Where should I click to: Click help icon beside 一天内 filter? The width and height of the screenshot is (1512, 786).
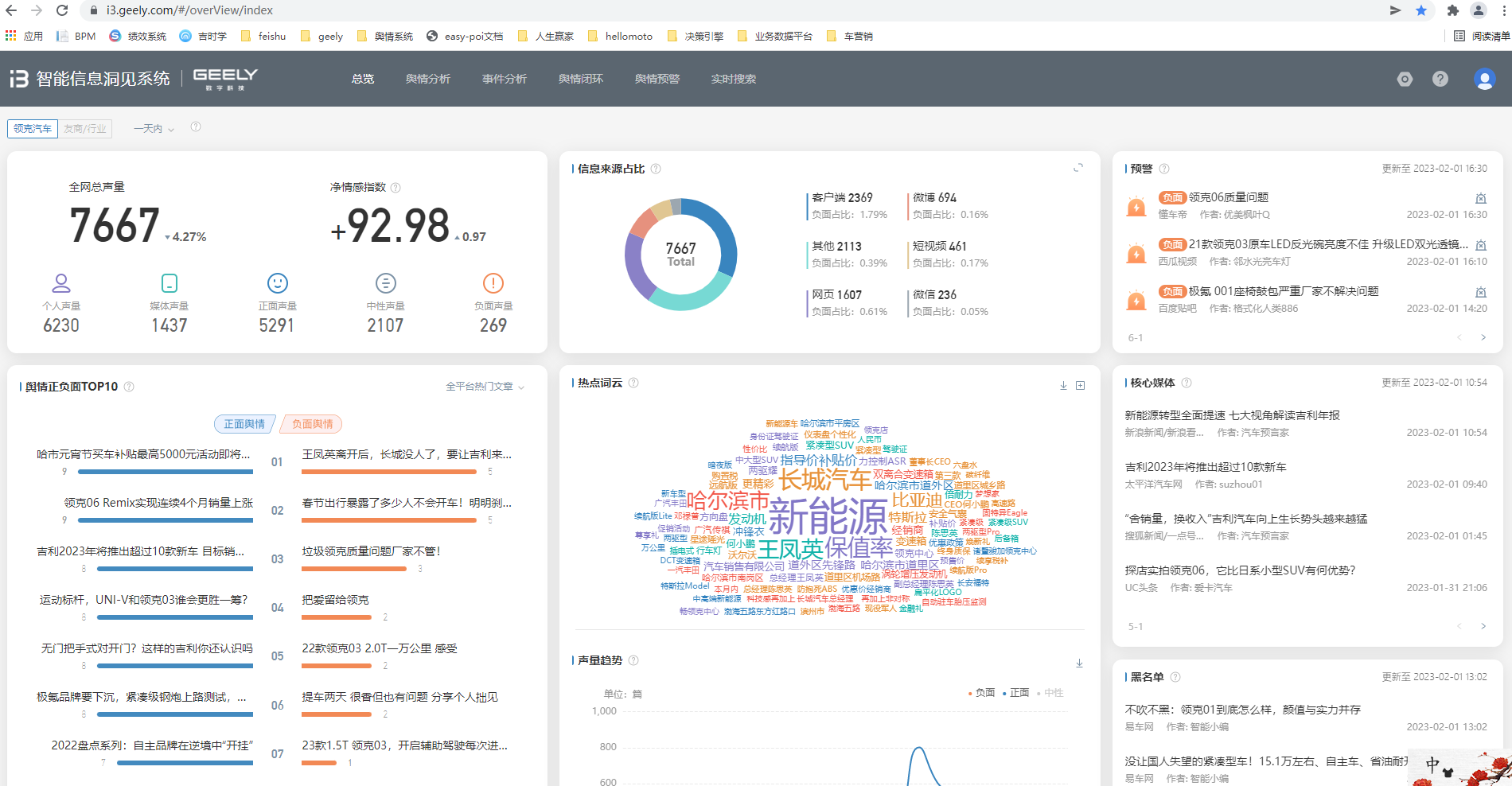click(196, 126)
